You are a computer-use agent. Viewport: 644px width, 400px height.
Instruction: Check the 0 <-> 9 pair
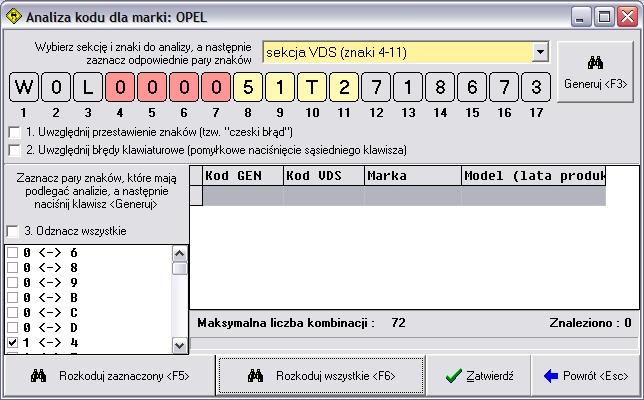tap(13, 283)
